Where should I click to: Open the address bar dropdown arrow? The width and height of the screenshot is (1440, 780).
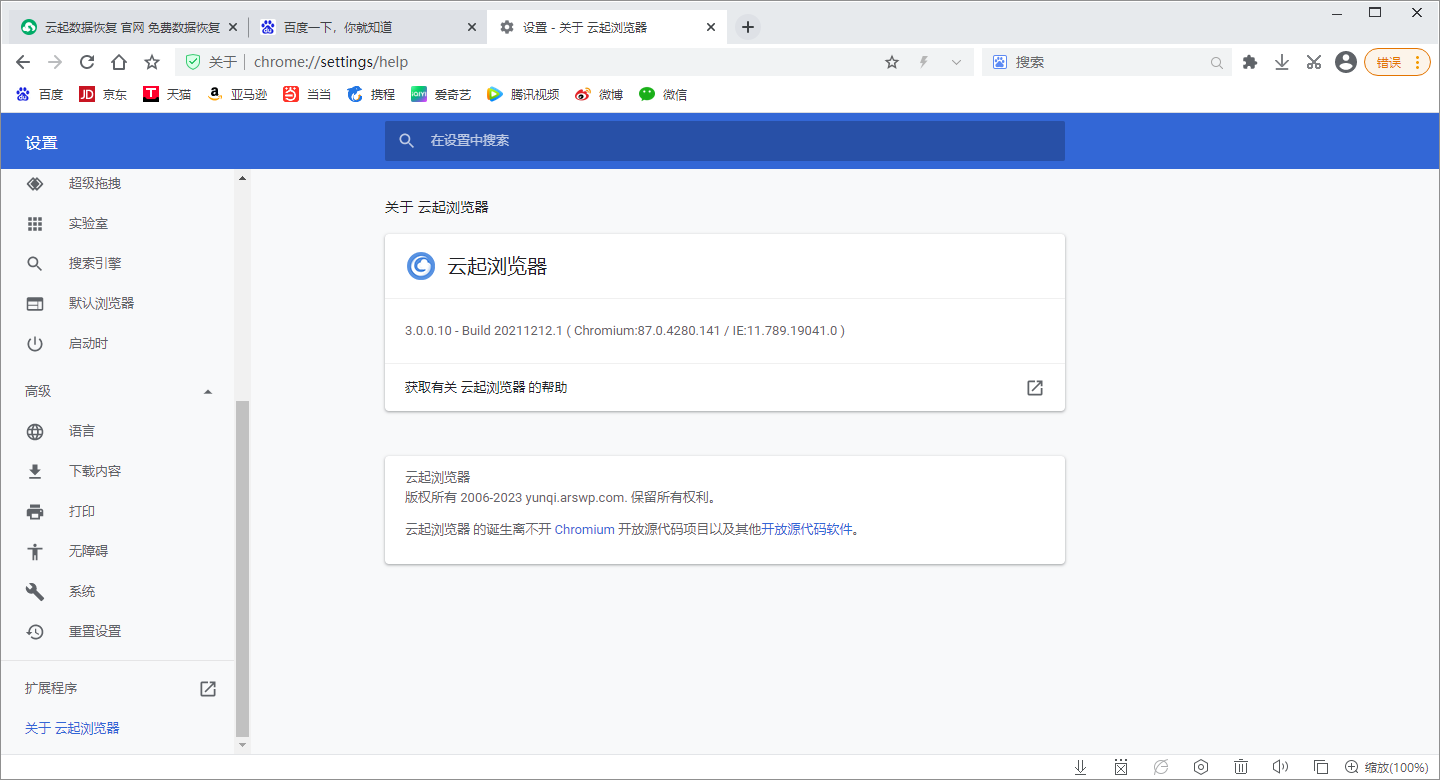(x=956, y=62)
